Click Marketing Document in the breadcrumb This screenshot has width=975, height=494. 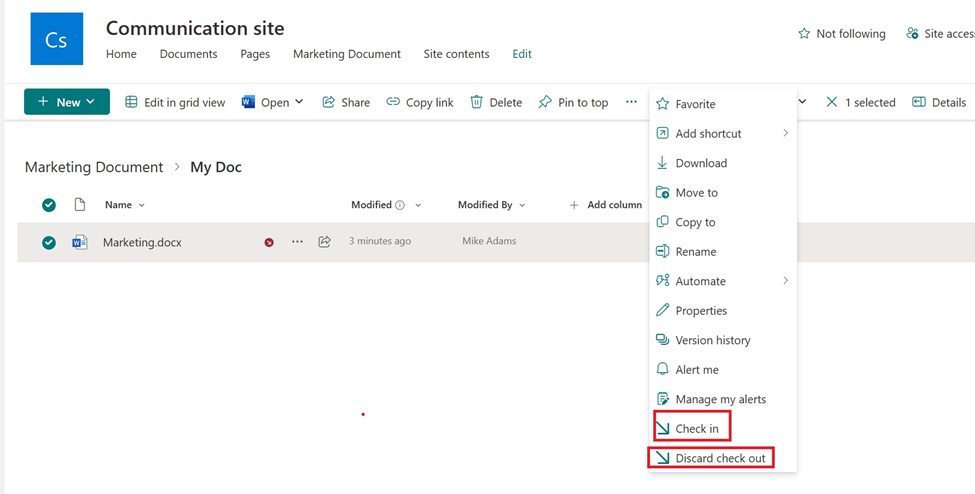click(94, 167)
